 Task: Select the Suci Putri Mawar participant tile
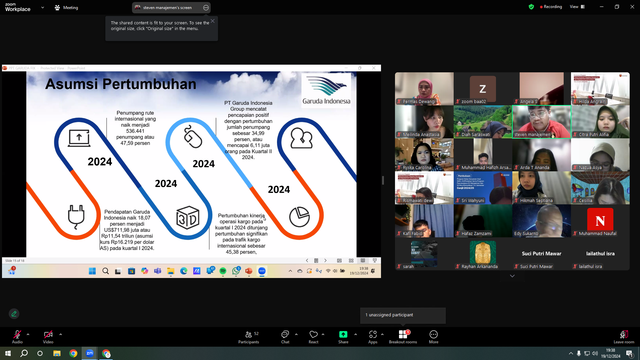tap(541, 254)
